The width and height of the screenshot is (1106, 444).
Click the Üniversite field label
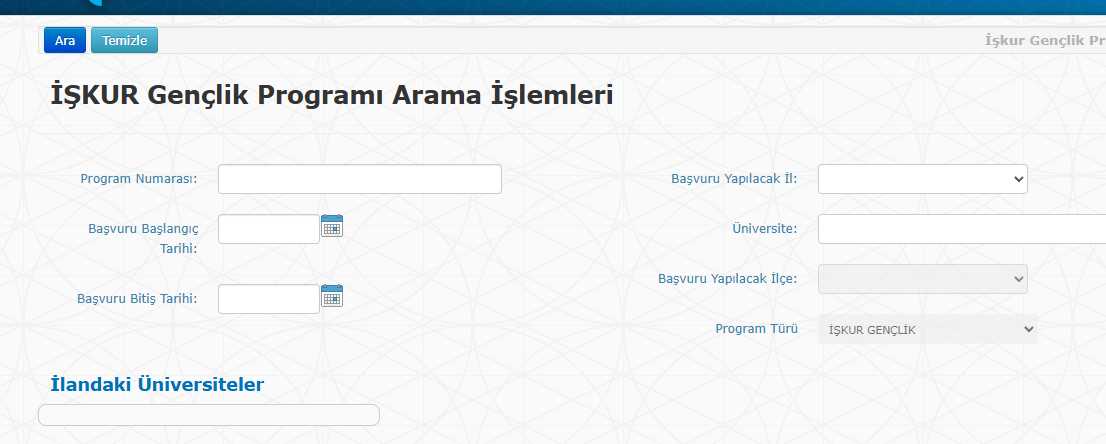click(764, 229)
